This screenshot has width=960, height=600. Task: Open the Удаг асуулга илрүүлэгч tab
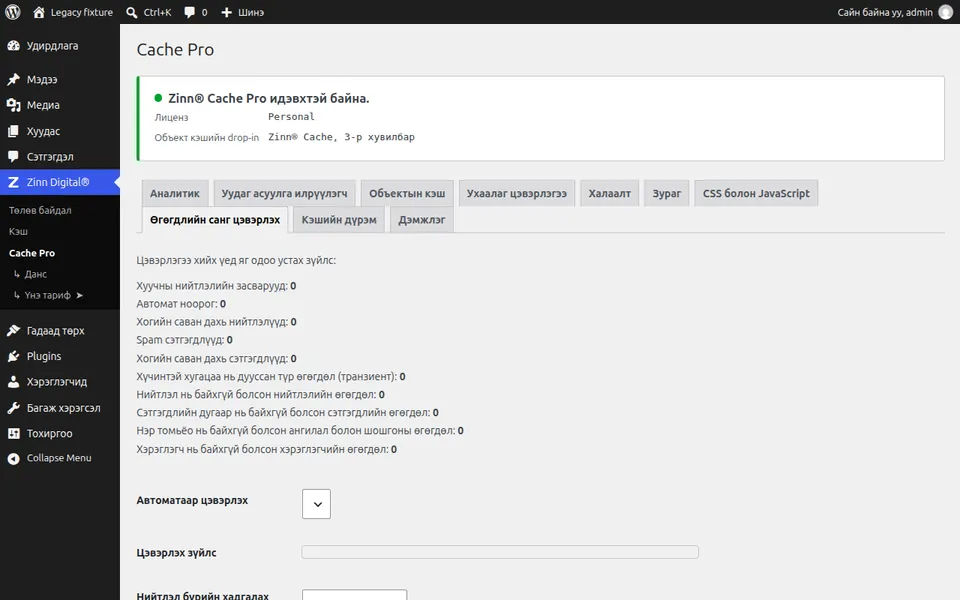click(285, 193)
